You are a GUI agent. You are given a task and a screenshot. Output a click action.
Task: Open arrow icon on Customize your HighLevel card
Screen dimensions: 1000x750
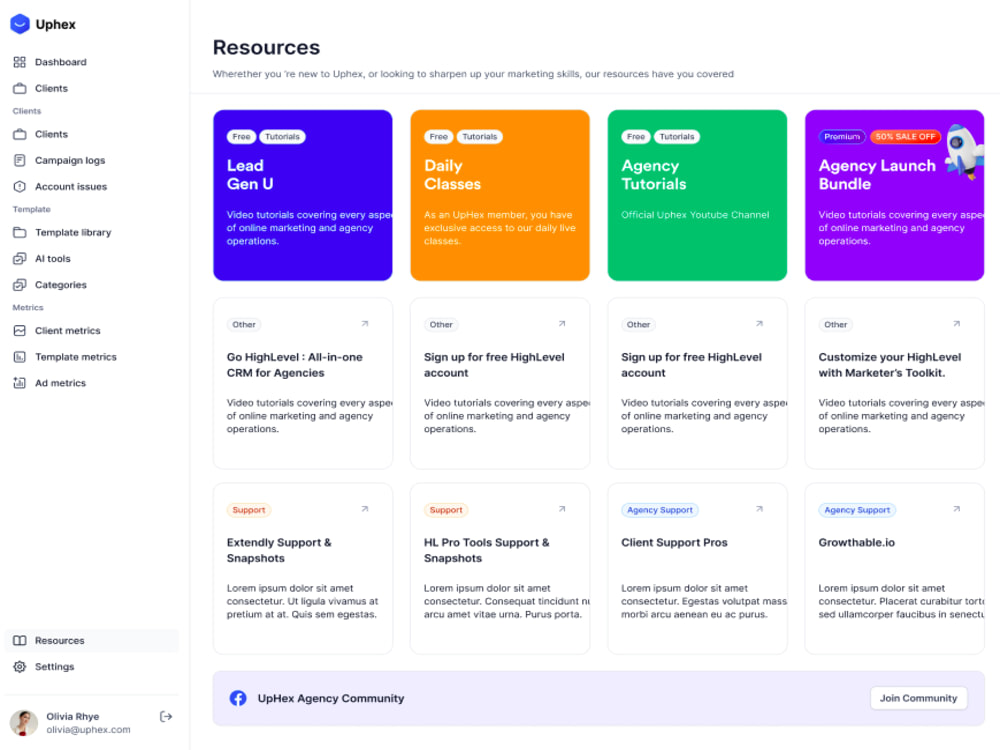click(x=957, y=324)
